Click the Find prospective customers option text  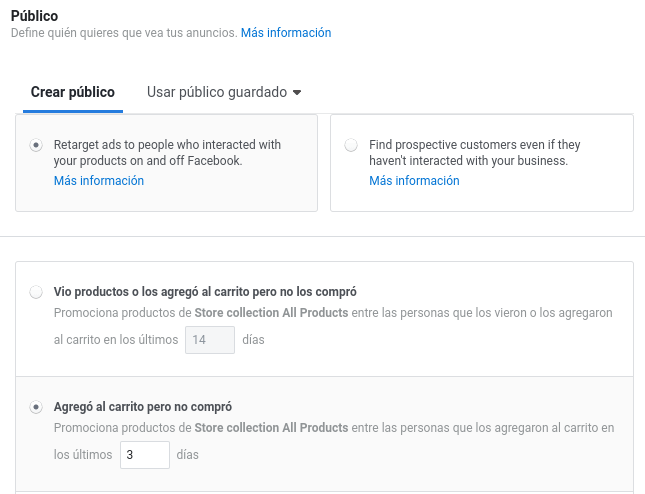pyautogui.click(x=474, y=152)
